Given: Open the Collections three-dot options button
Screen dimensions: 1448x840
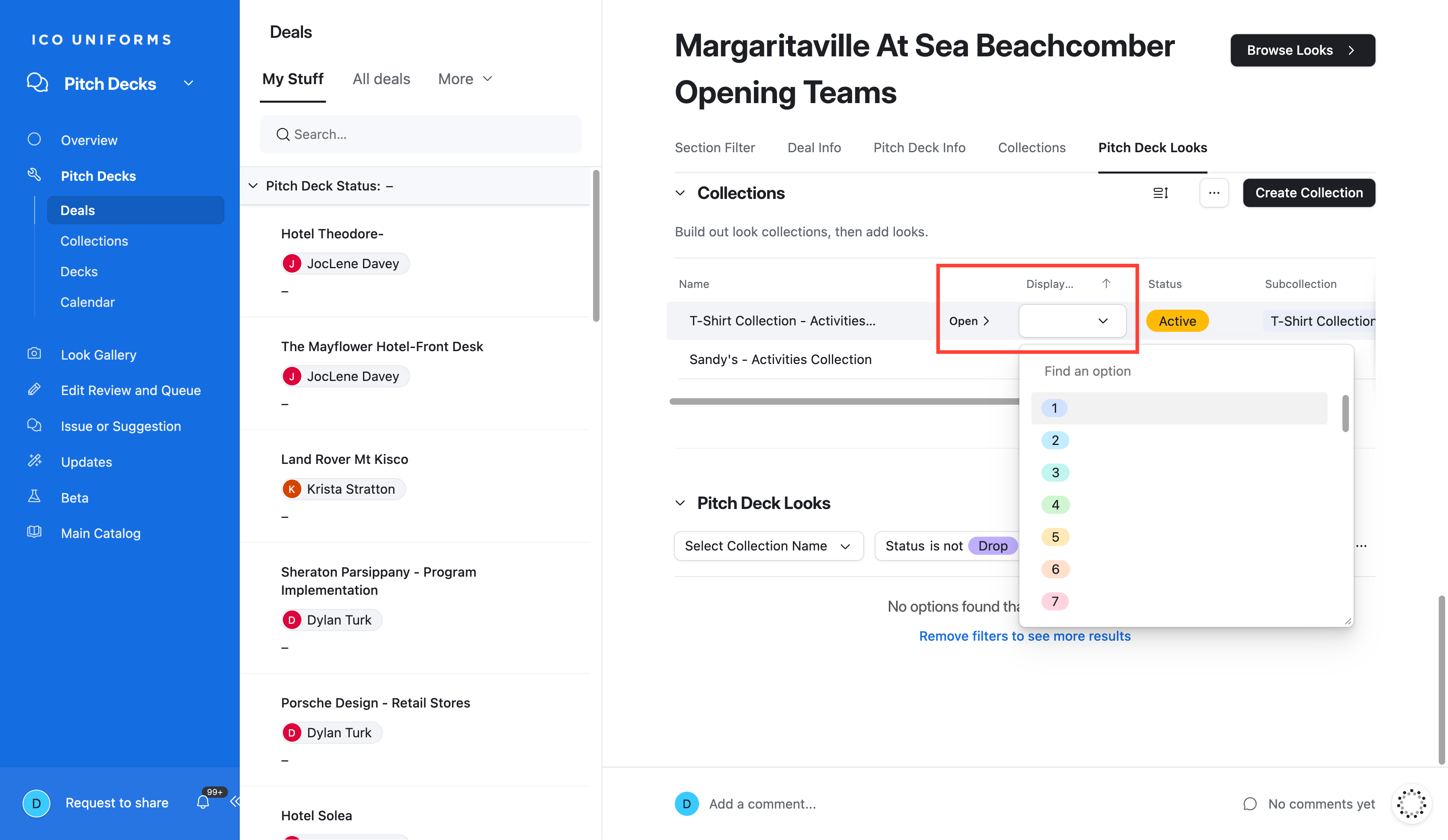Looking at the screenshot, I should pyautogui.click(x=1214, y=193).
